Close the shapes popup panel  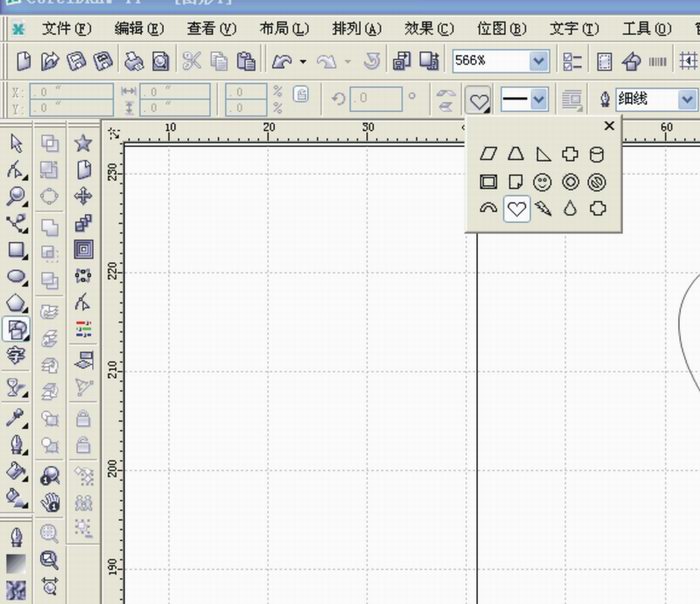pyautogui.click(x=609, y=126)
